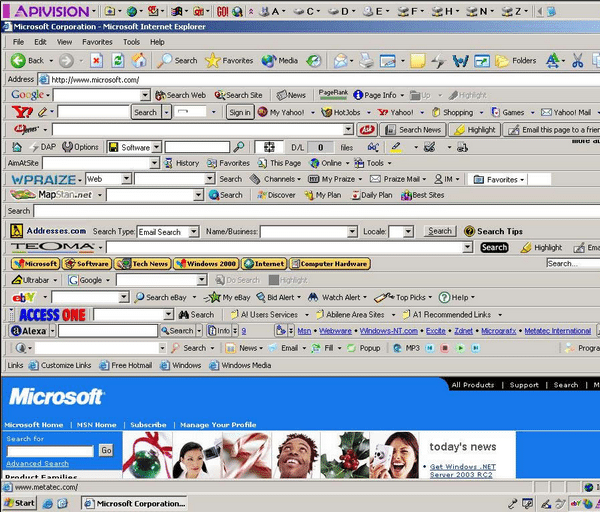Screen dimensions: 600x512
Task: Expand the Locale dropdown
Action: [x=408, y=232]
